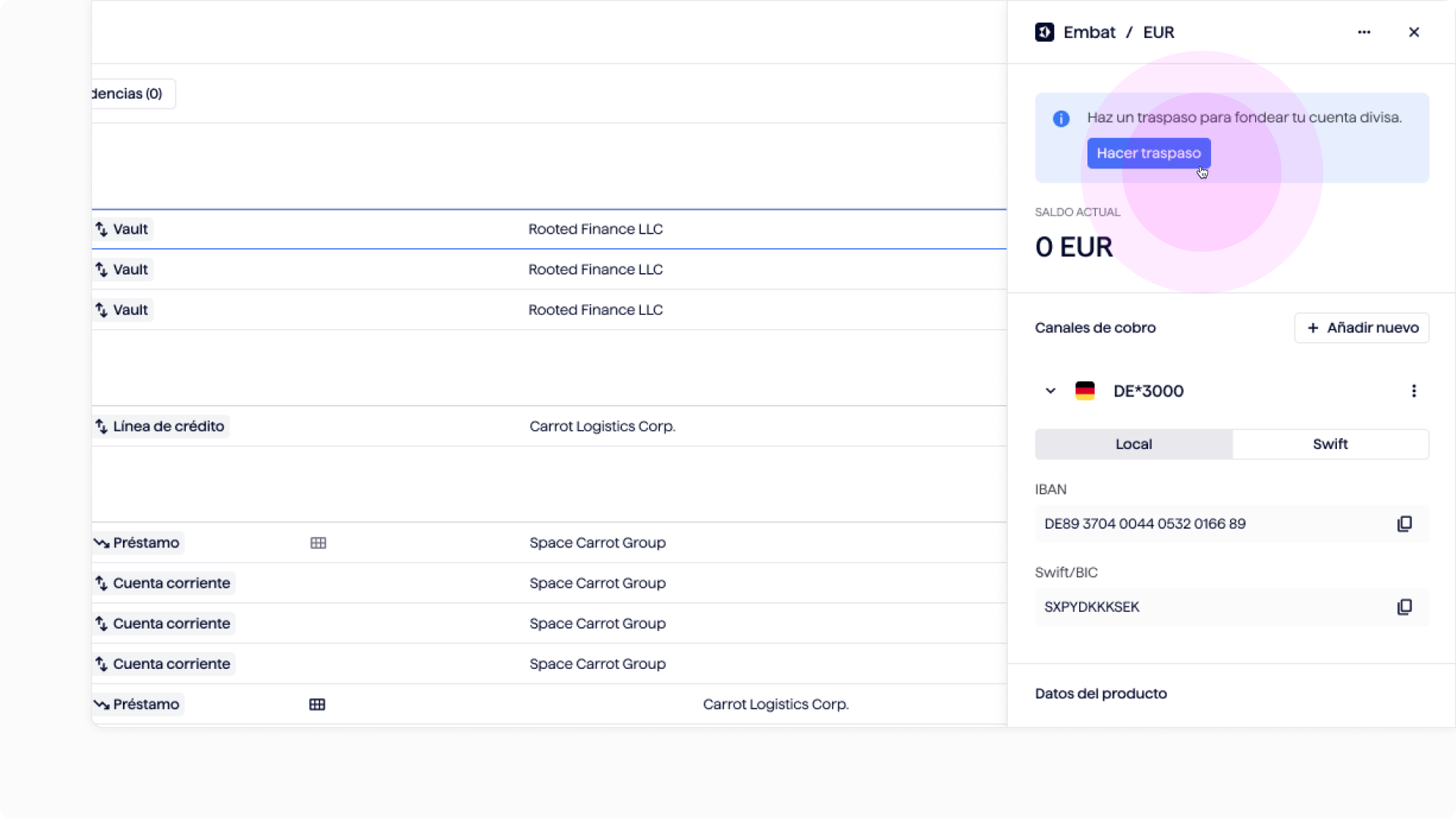This screenshot has height=819, width=1456.
Task: Copy the Swift/BIC code
Action: click(x=1404, y=607)
